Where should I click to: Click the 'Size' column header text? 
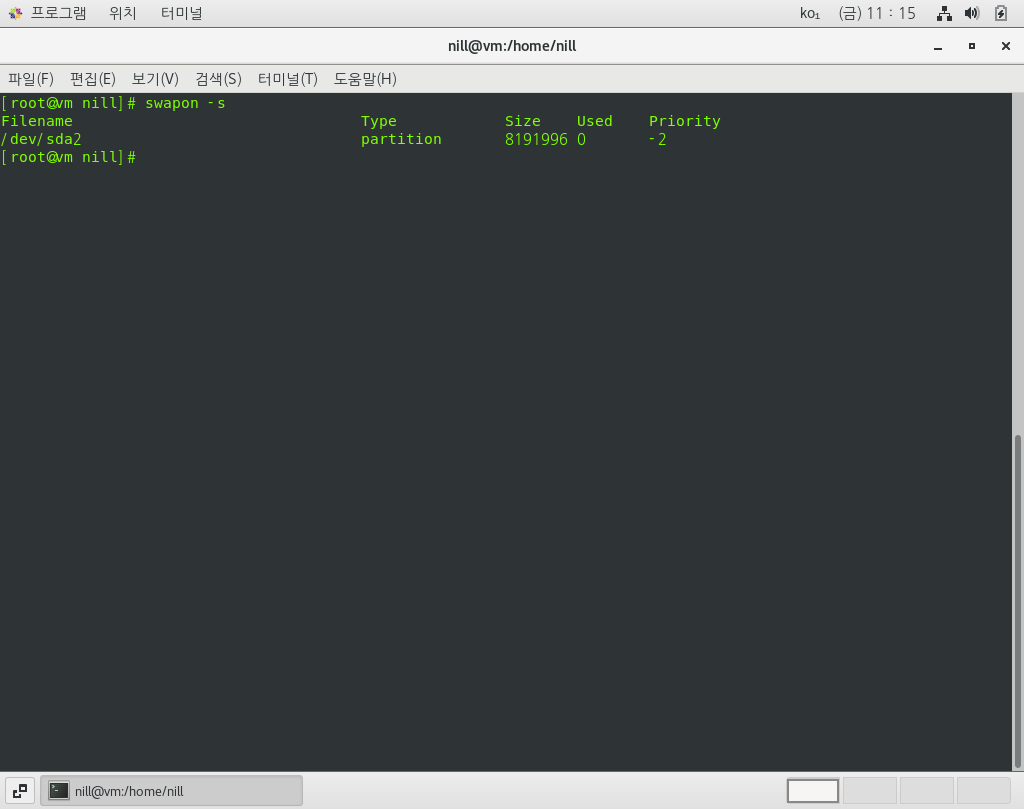(522, 121)
